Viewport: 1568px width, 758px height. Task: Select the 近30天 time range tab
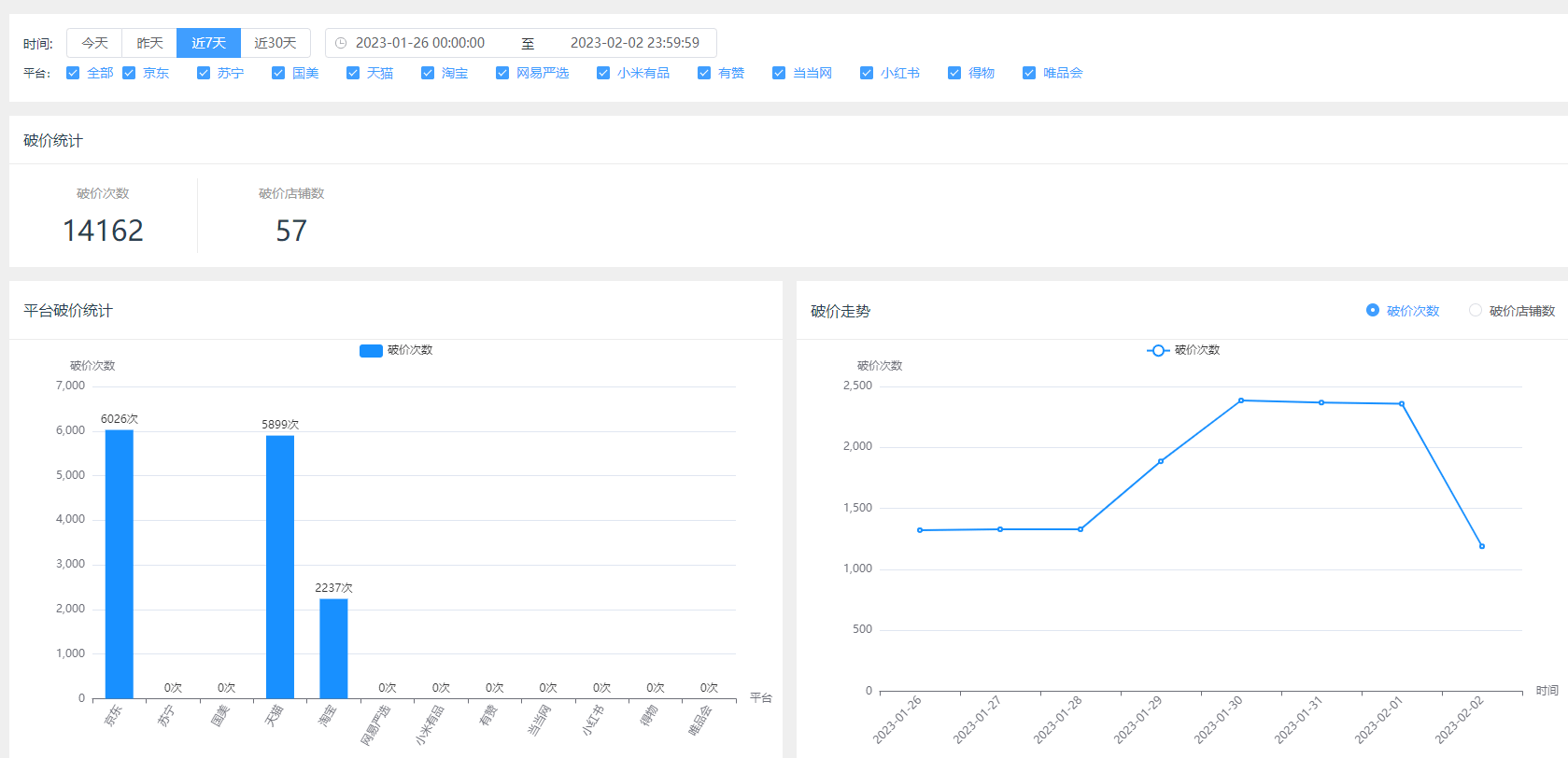tap(275, 43)
